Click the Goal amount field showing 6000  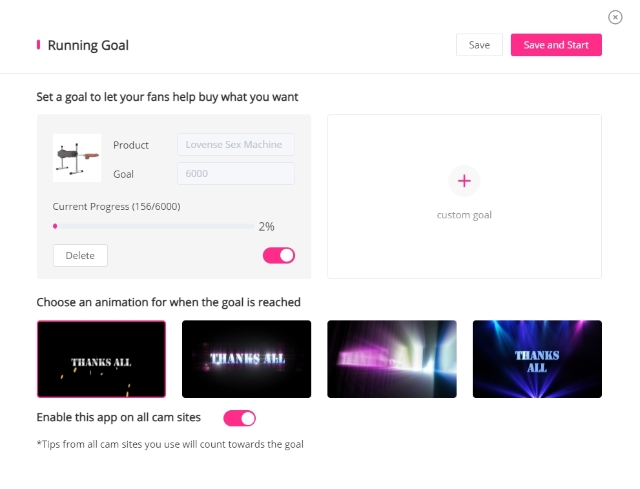[236, 173]
